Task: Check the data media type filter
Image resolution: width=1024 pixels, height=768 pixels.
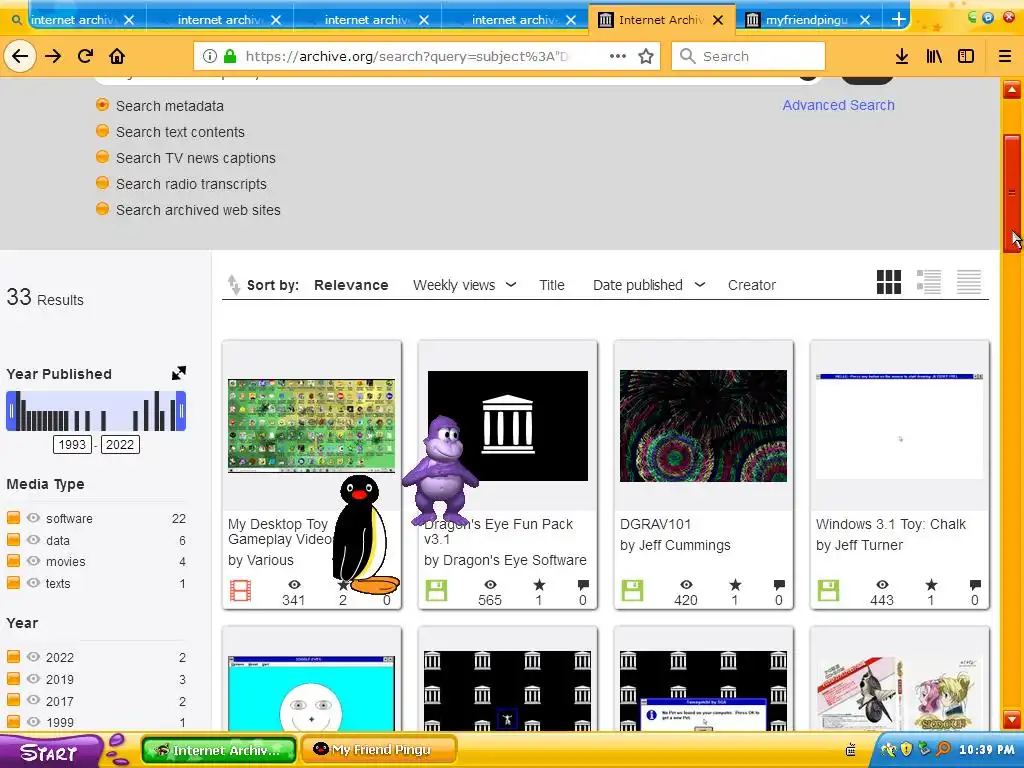Action: point(13,540)
